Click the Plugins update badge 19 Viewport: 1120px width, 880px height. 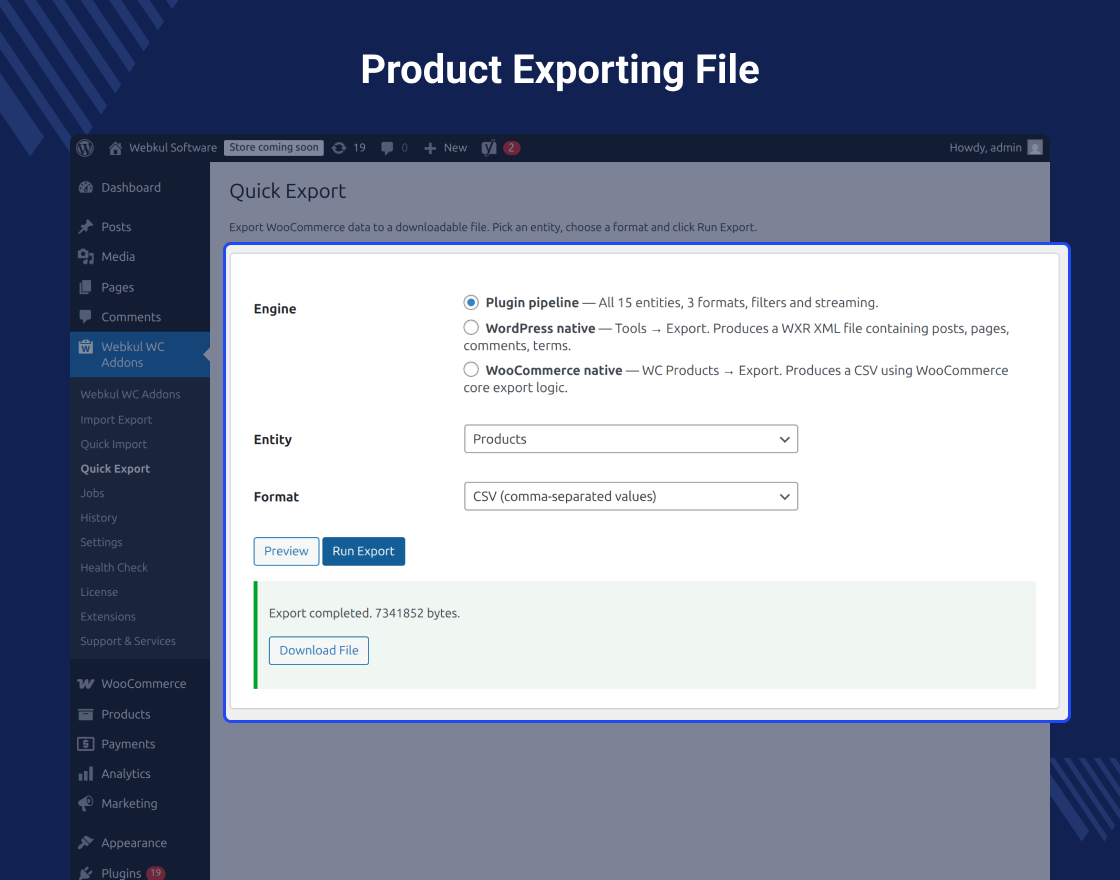156,873
